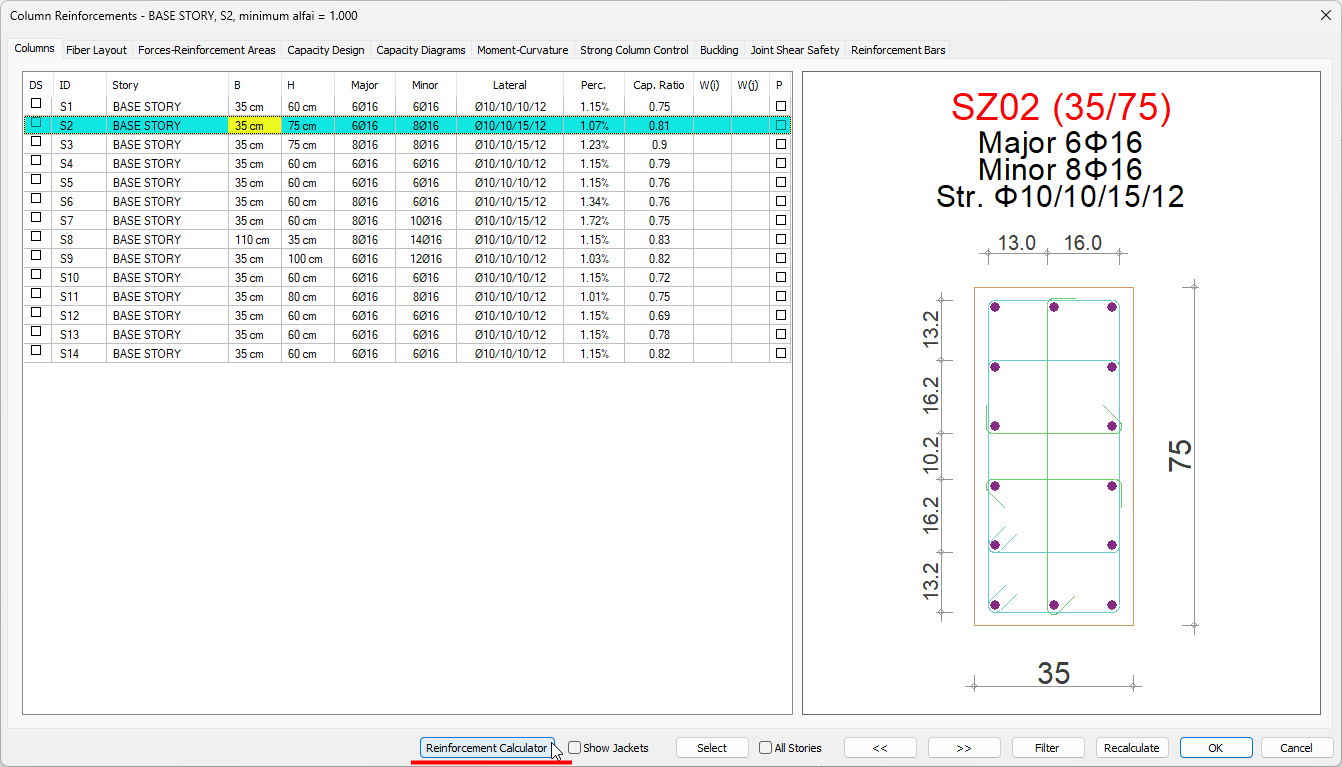Click the yellow B cell of S2
This screenshot has height=767, width=1342.
[x=254, y=126]
